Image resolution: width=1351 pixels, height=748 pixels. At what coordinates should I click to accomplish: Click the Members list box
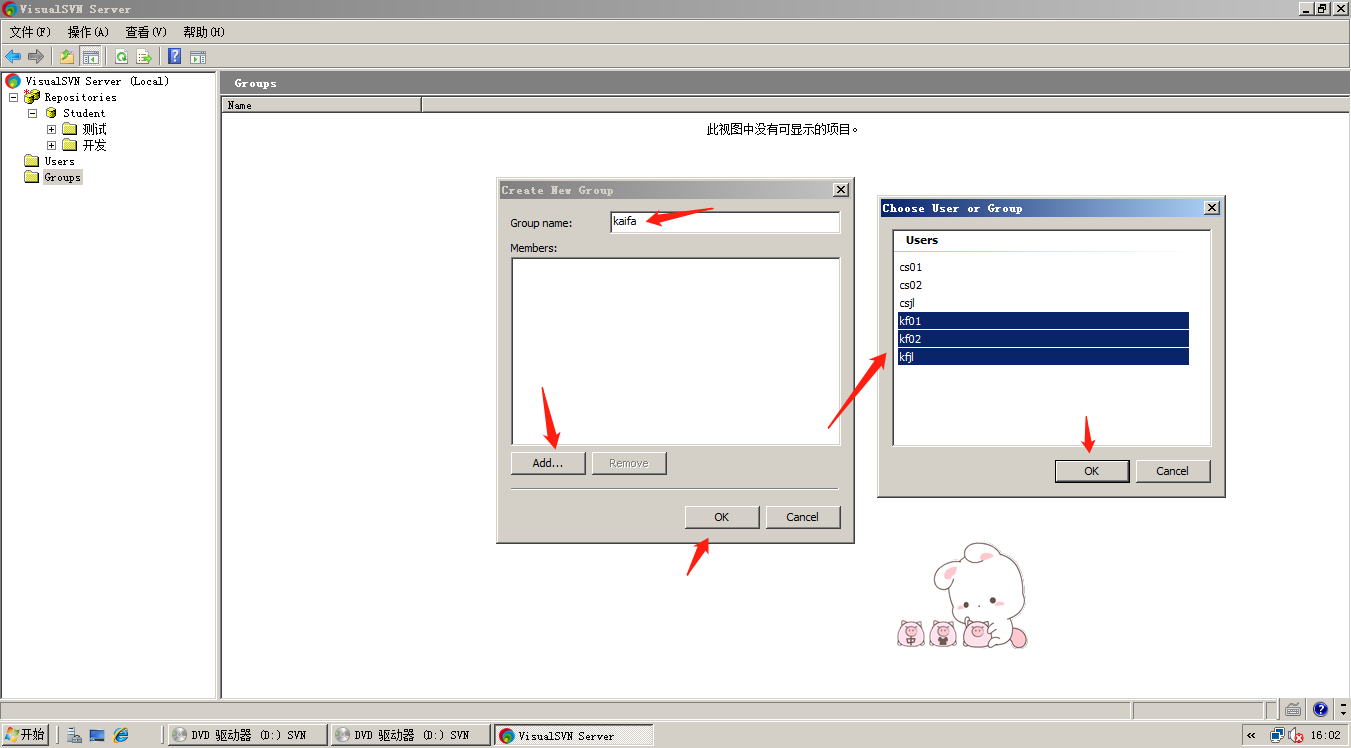(x=676, y=351)
